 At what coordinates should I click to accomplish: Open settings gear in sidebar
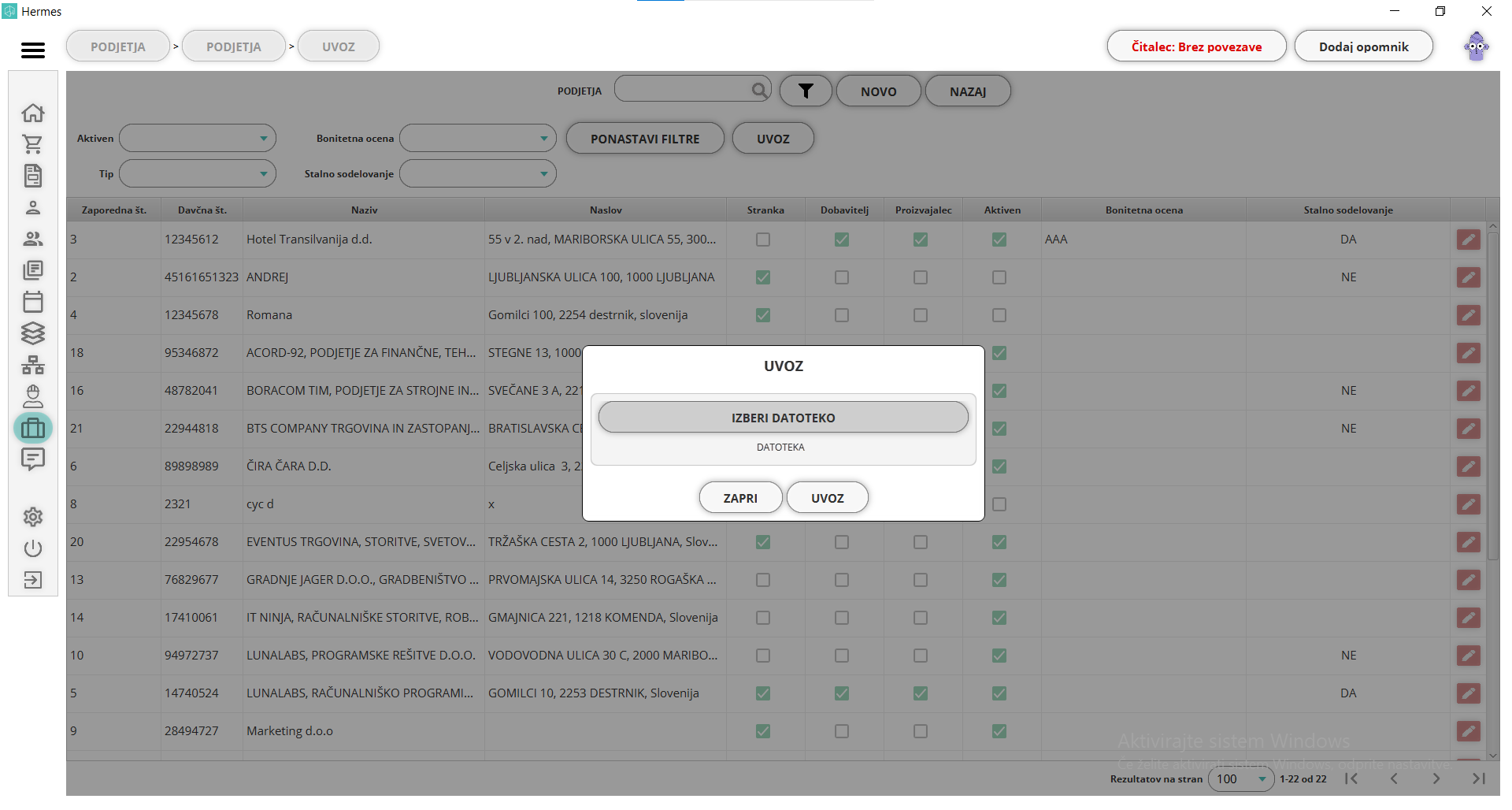(x=32, y=517)
